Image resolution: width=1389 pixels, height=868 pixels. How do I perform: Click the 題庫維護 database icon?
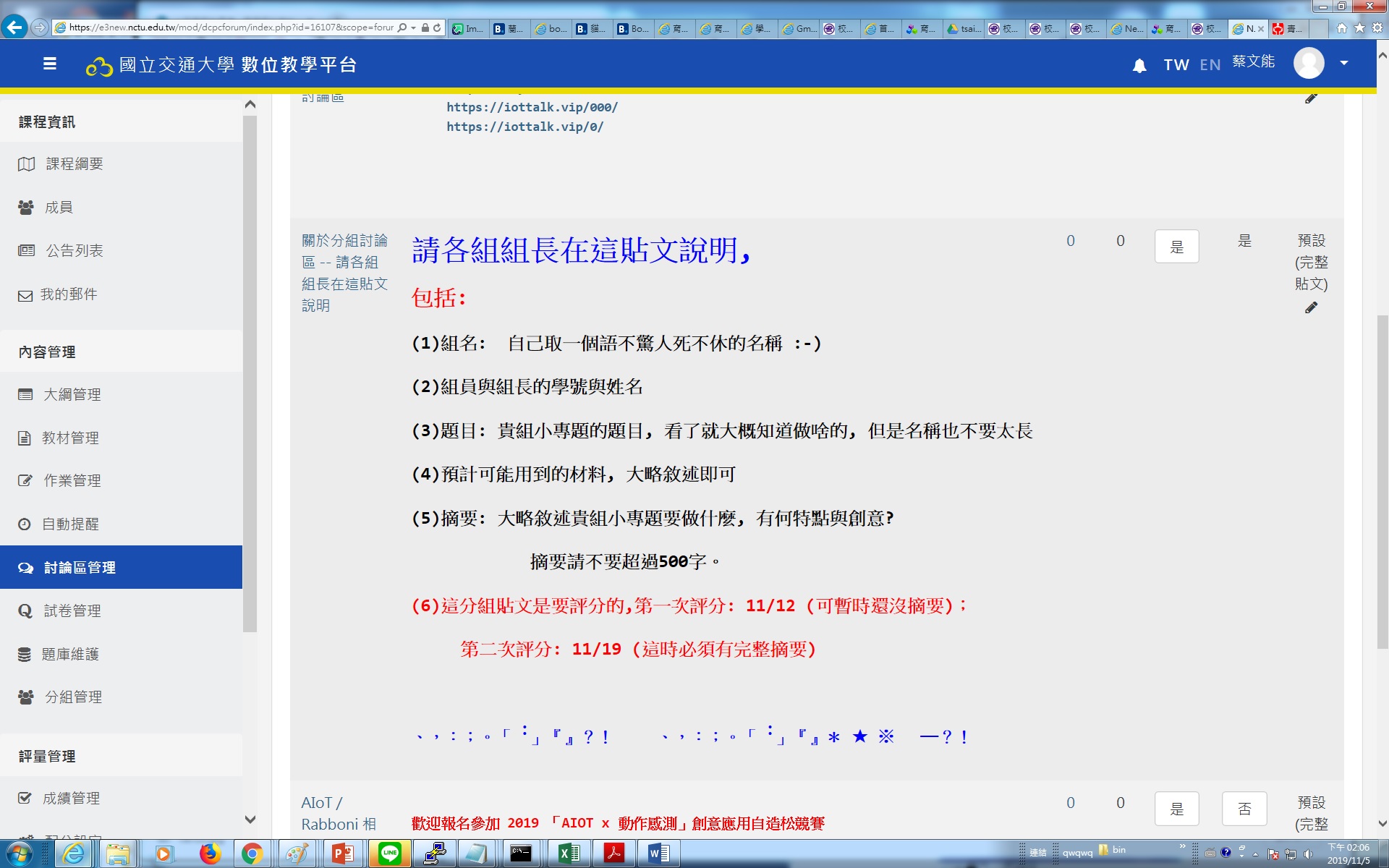(x=25, y=654)
